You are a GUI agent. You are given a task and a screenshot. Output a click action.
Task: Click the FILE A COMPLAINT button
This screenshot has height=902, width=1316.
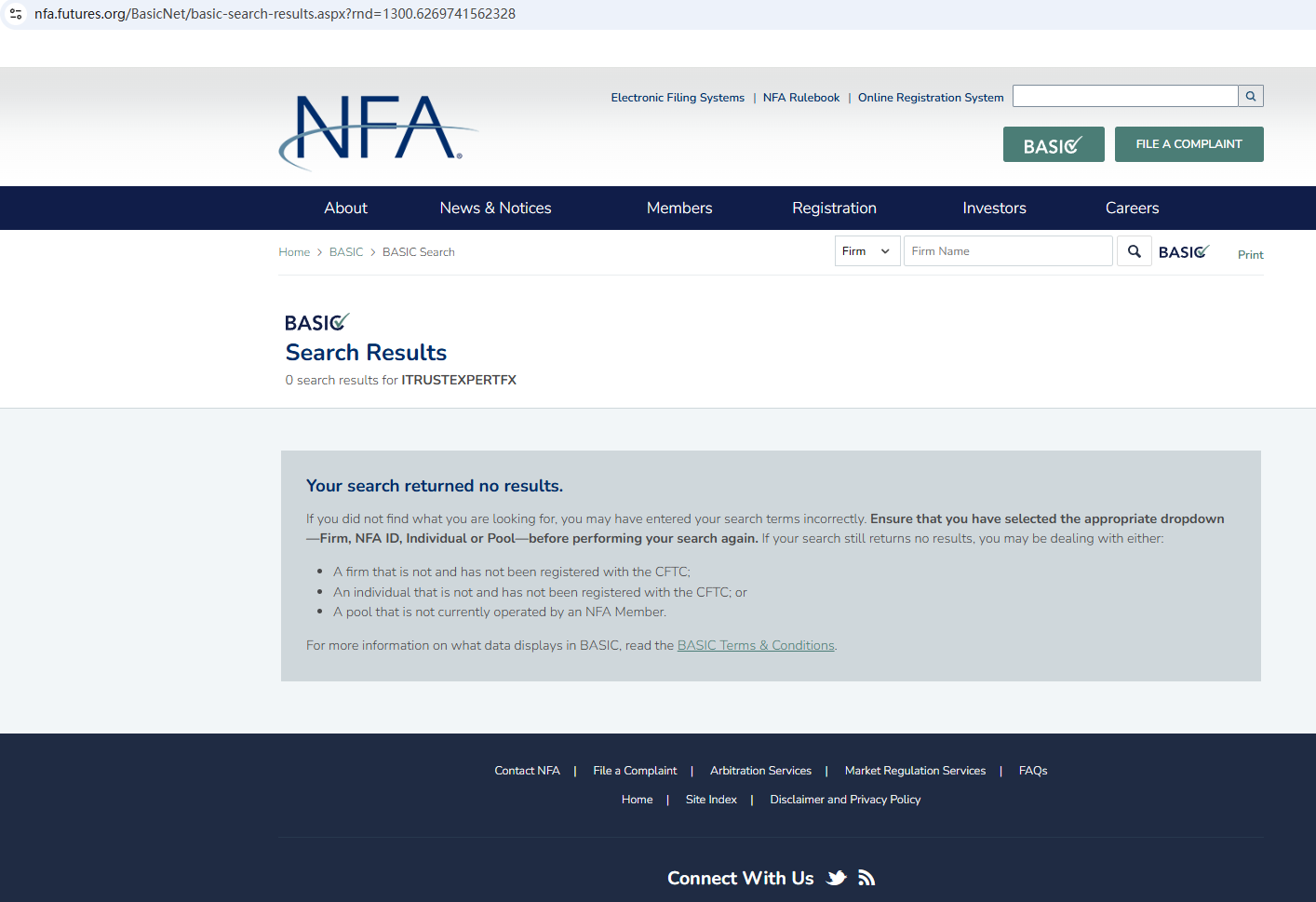pos(1188,144)
